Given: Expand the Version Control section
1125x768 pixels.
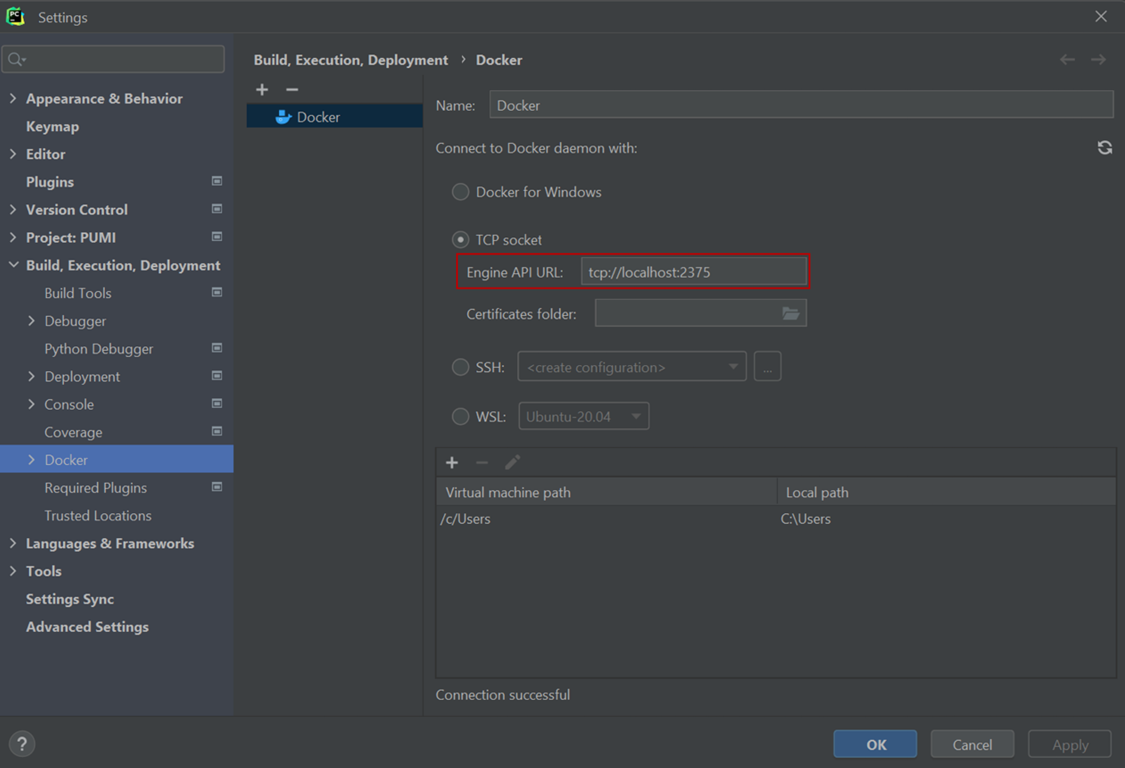Looking at the screenshot, I should pos(13,210).
